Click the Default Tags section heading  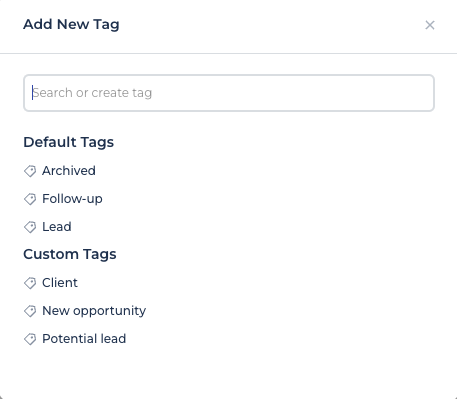(x=69, y=142)
